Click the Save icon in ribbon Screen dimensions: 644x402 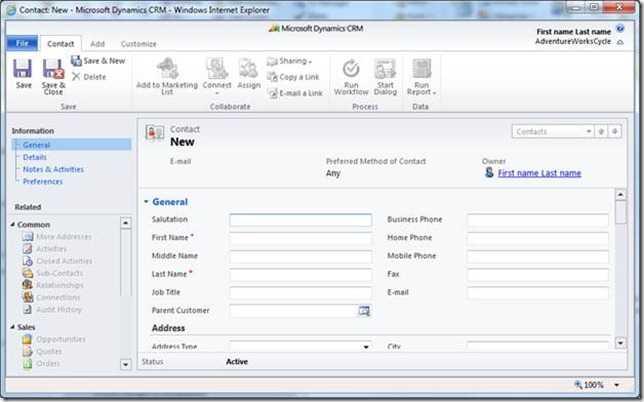pyautogui.click(x=23, y=69)
